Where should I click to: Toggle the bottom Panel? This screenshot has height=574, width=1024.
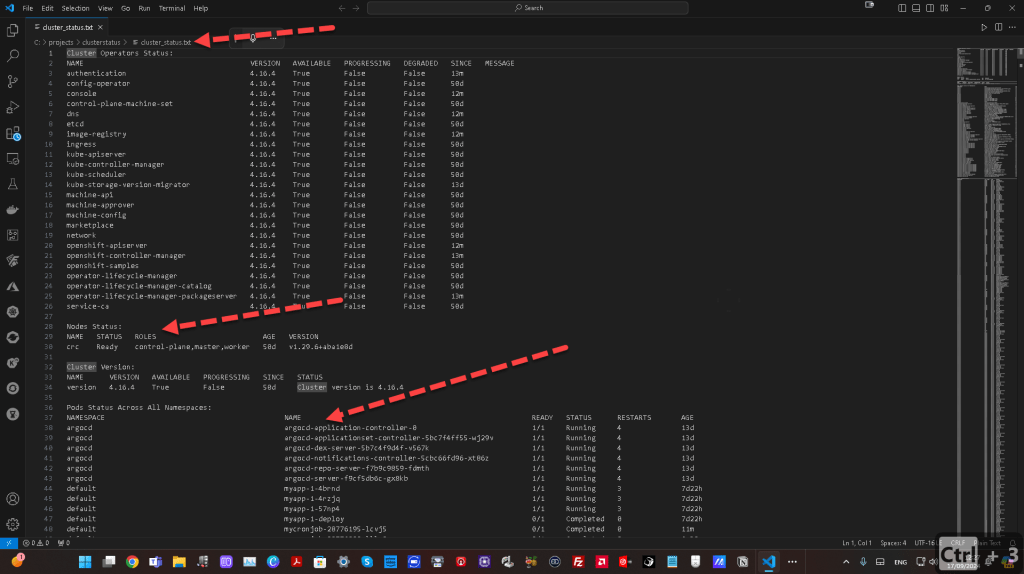(x=916, y=8)
